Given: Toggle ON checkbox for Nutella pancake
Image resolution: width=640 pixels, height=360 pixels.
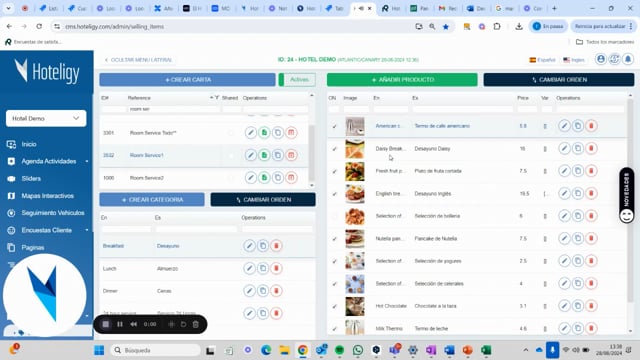Looking at the screenshot, I should (335, 238).
